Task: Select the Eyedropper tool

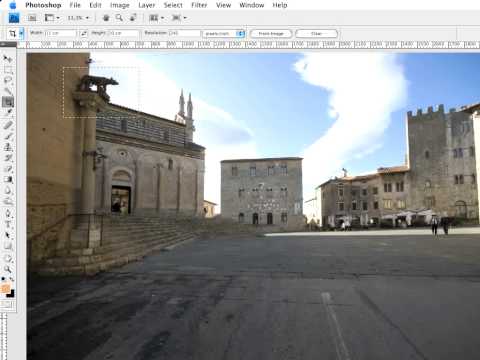Action: [x=8, y=113]
